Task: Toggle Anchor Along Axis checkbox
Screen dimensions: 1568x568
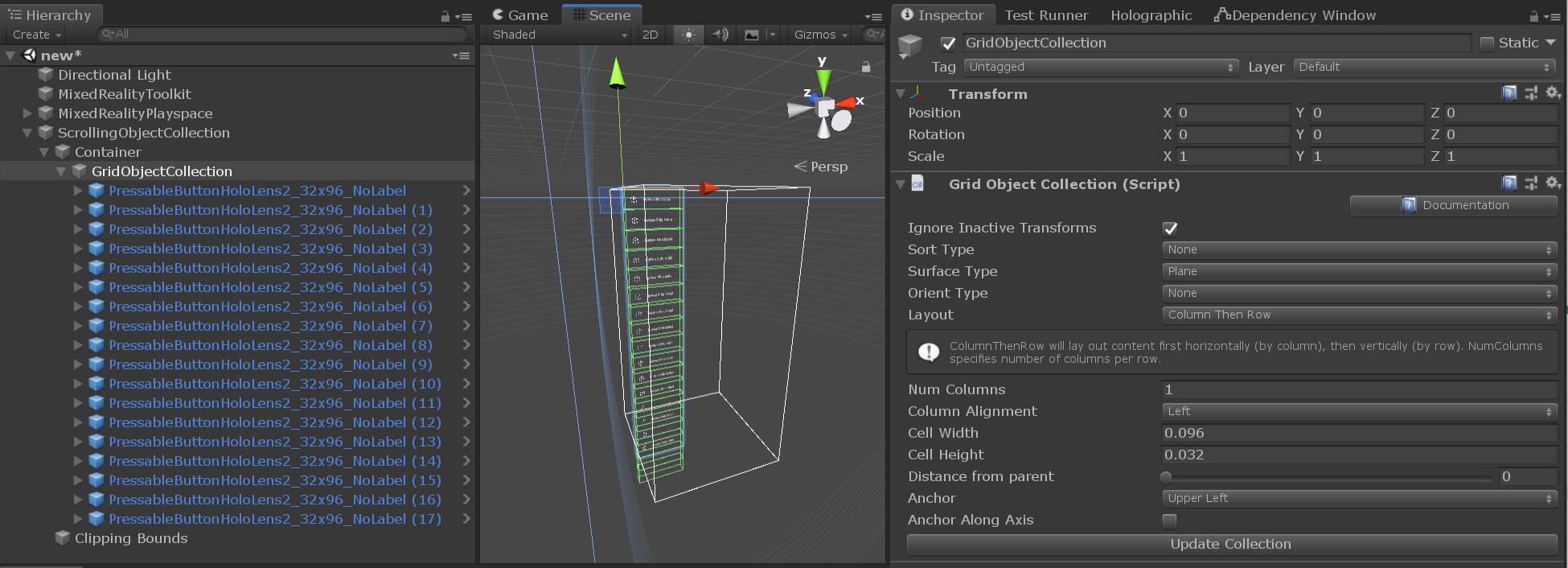Action: [1170, 521]
